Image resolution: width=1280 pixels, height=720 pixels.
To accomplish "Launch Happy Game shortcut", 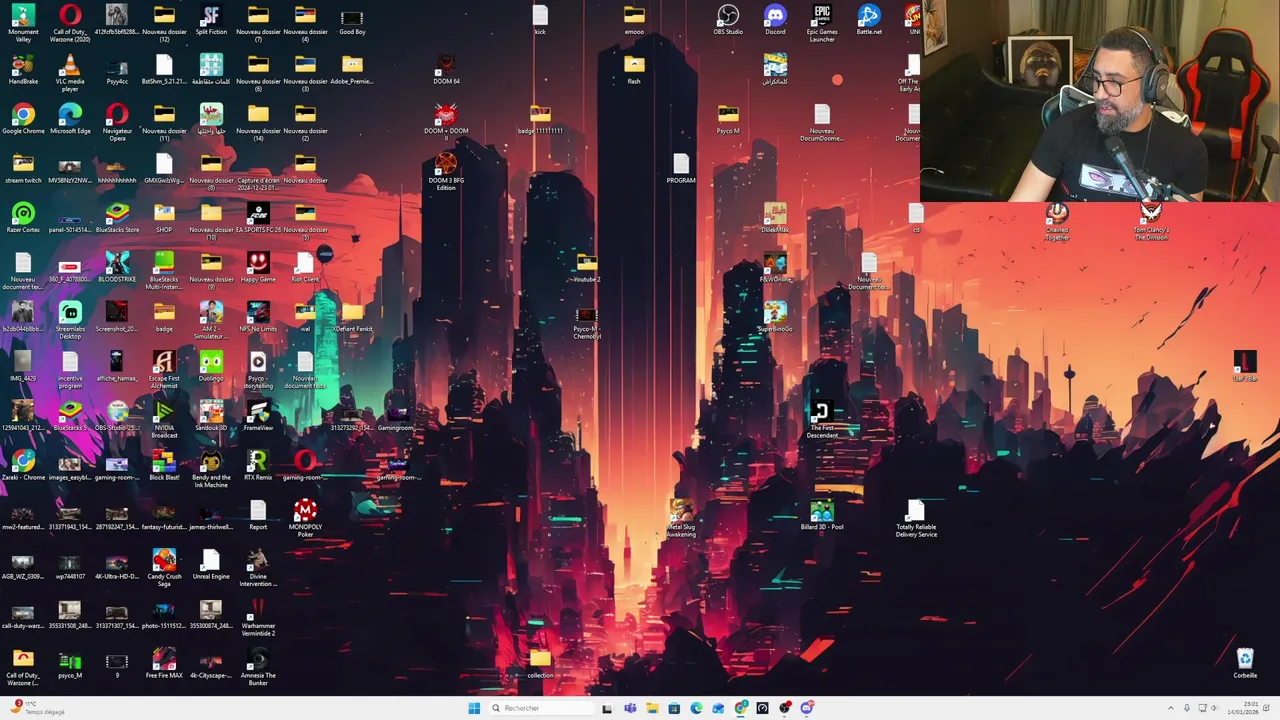I will coord(258,267).
